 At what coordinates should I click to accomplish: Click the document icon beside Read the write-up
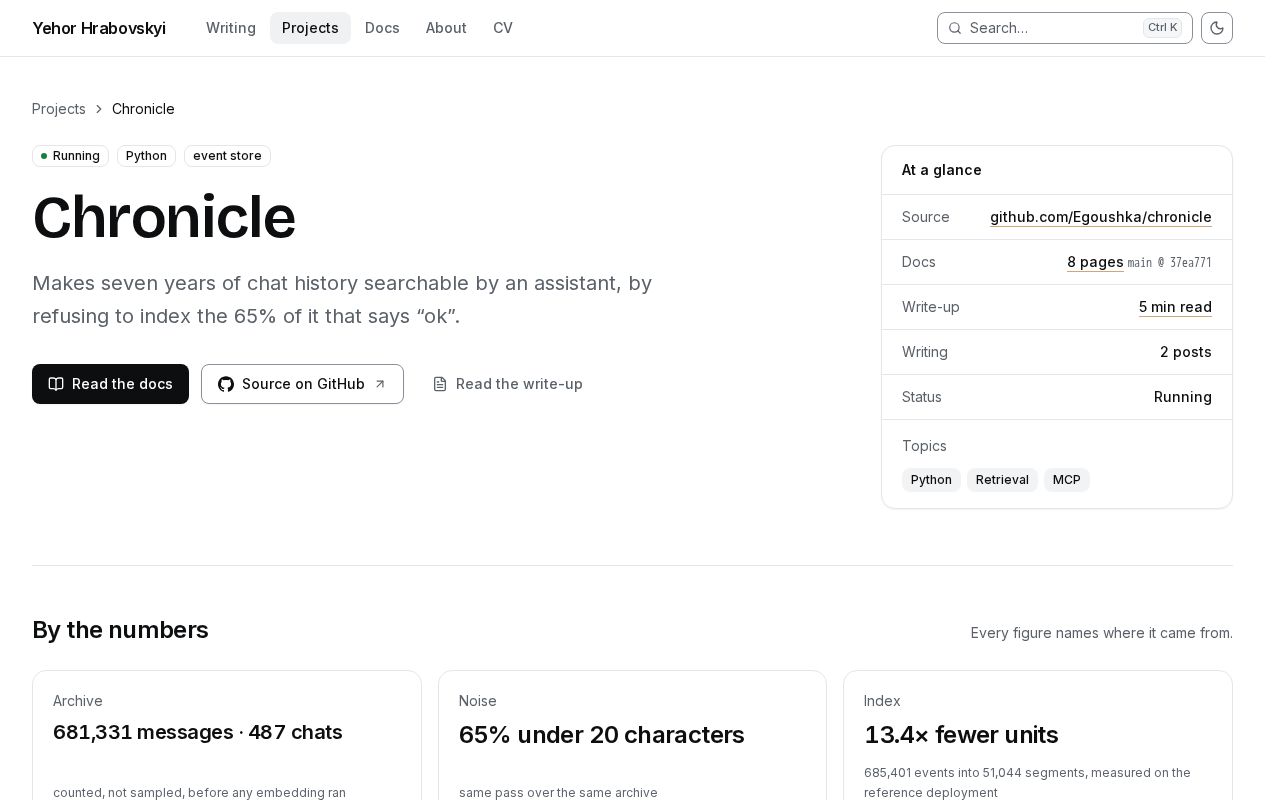tap(440, 384)
